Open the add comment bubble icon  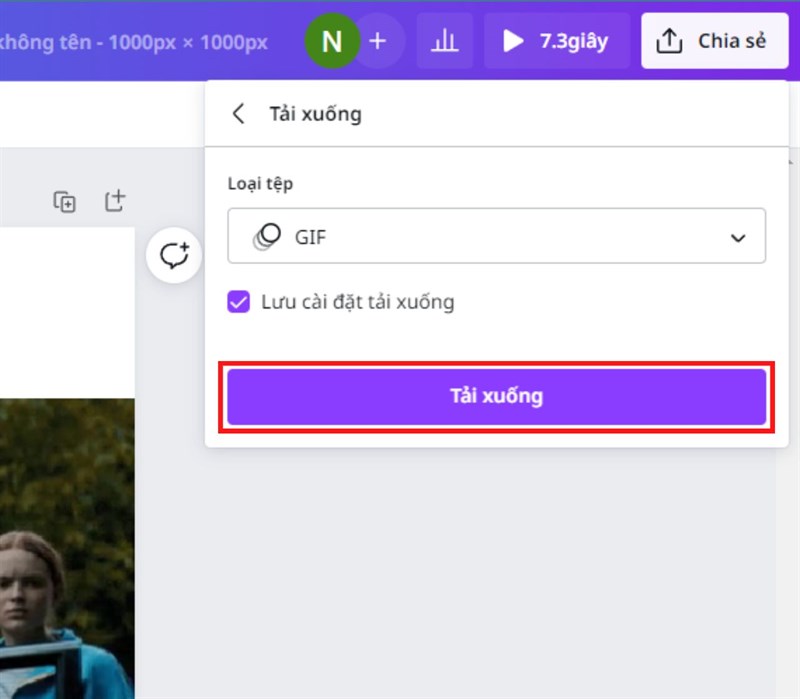(x=174, y=257)
